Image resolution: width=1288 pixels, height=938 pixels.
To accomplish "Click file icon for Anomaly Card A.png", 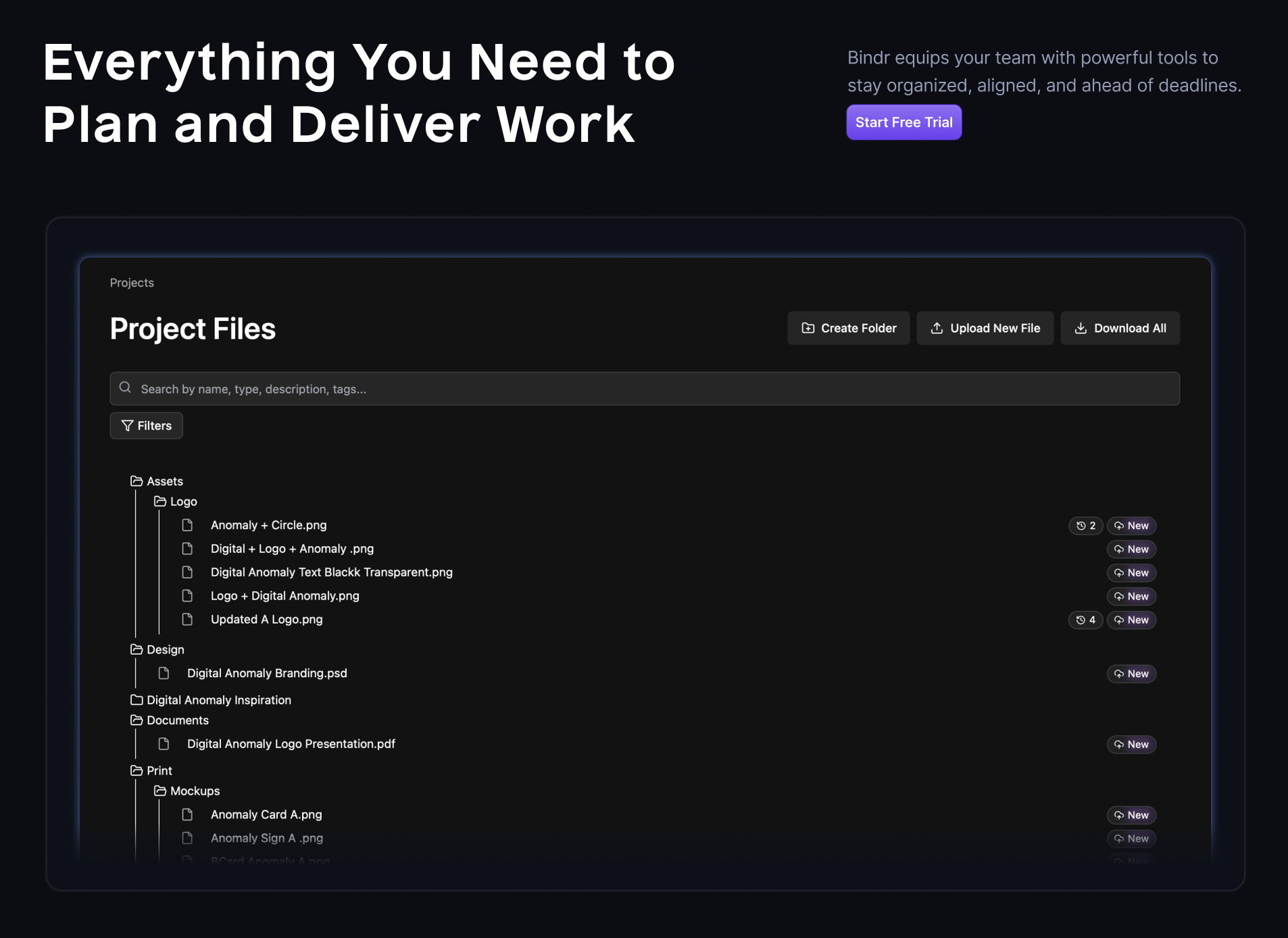I will click(x=187, y=815).
